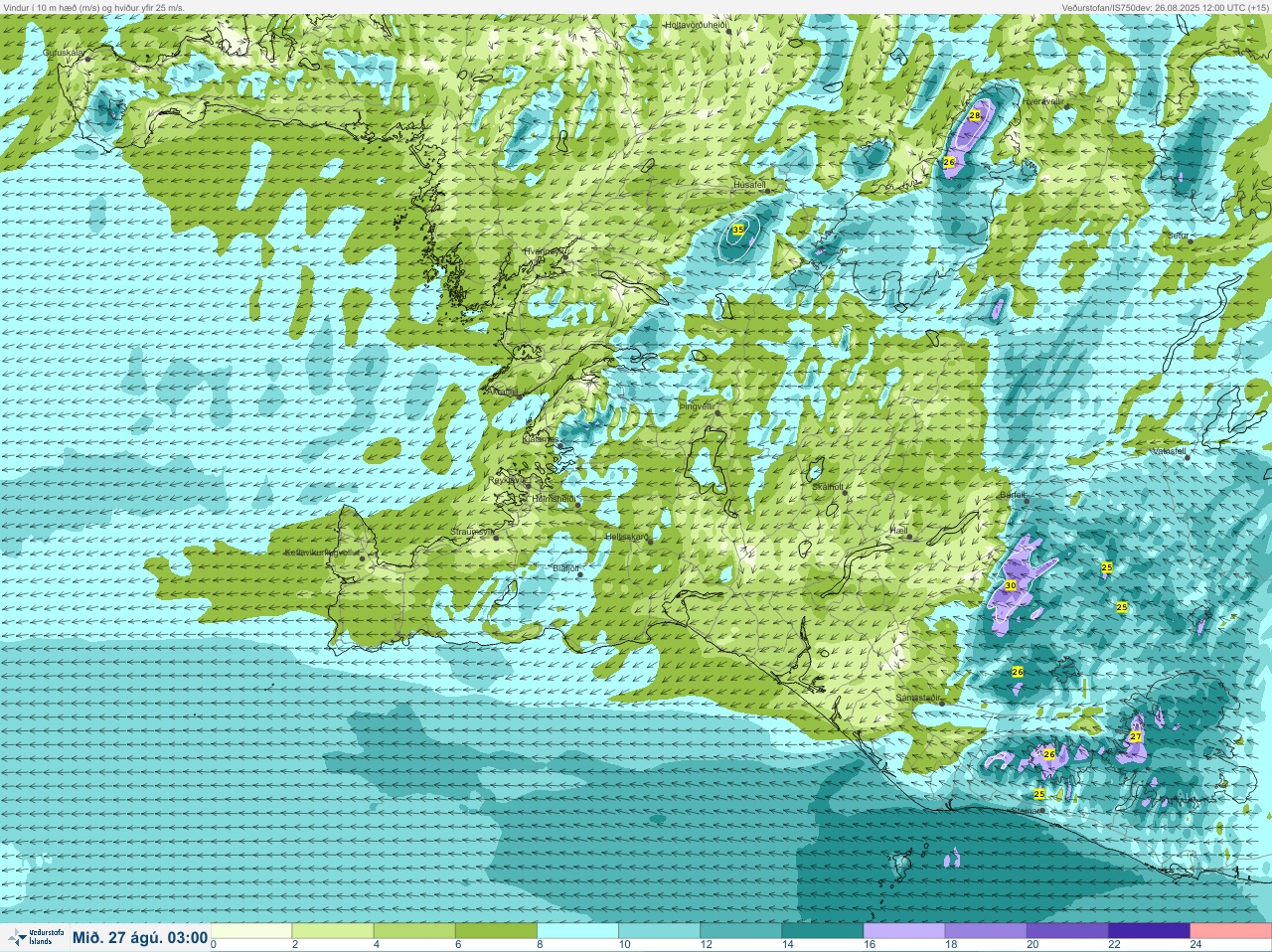Screen dimensions: 1272x952
Task: Click the Hellisskarð station label
Action: [x=627, y=537]
